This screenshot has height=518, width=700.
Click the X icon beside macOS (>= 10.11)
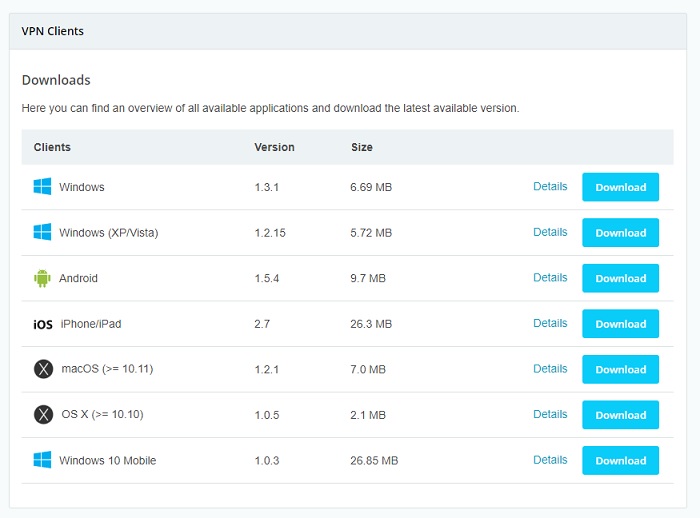tap(43, 369)
